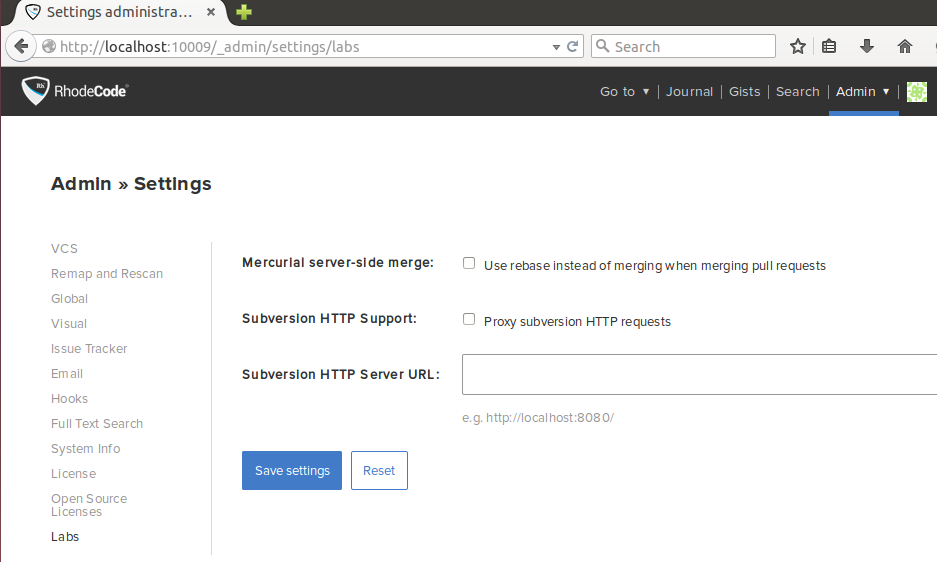
Task: Focus the Subversion HTTP Server URL field
Action: point(698,375)
